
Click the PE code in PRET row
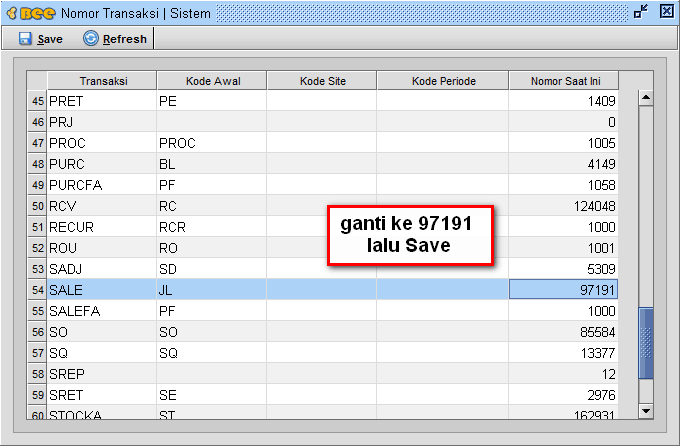(212, 101)
